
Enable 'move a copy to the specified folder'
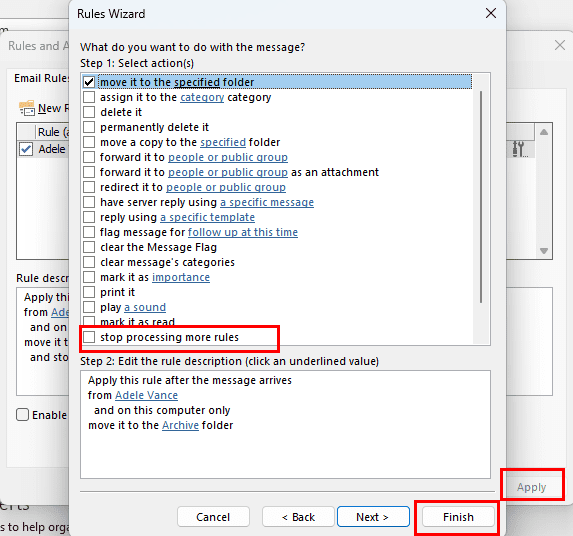[x=89, y=142]
